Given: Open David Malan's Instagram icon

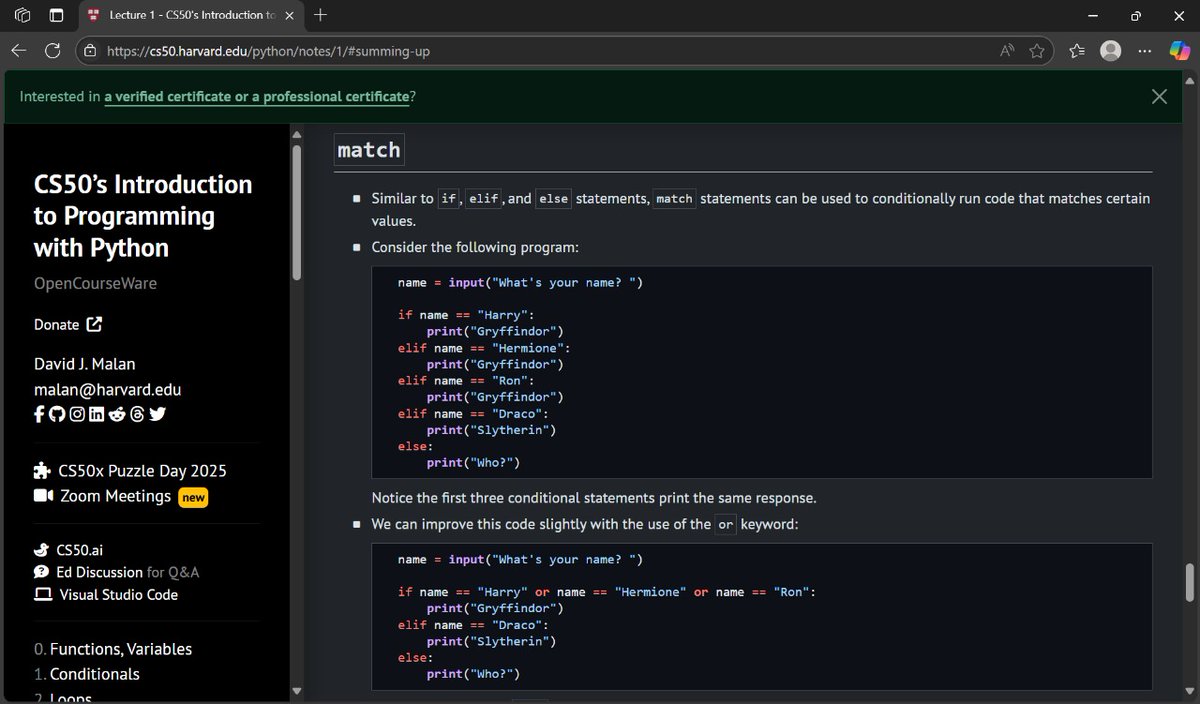Looking at the screenshot, I should tap(77, 415).
